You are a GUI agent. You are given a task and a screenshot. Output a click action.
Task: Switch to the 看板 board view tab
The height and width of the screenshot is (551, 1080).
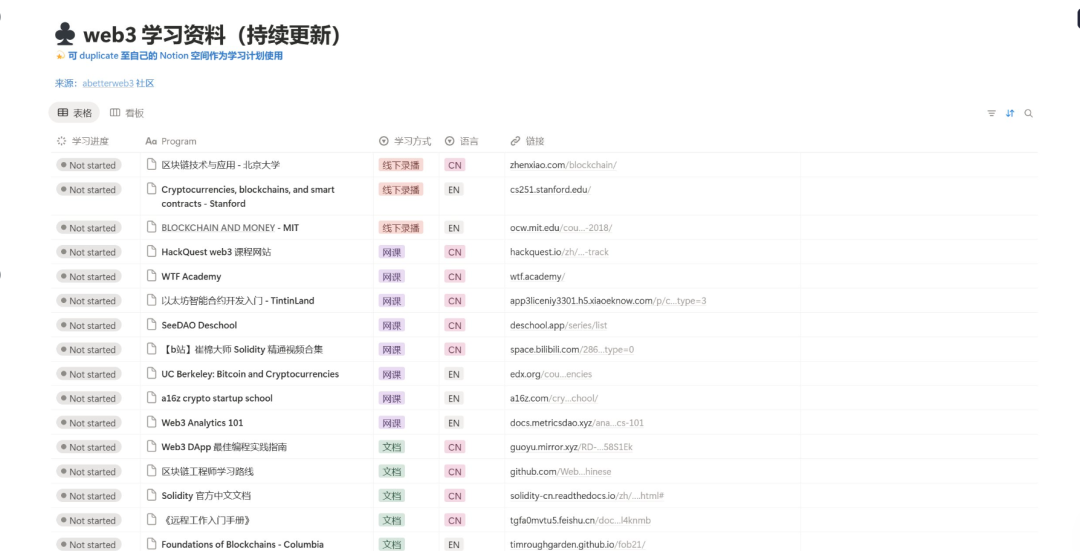127,113
